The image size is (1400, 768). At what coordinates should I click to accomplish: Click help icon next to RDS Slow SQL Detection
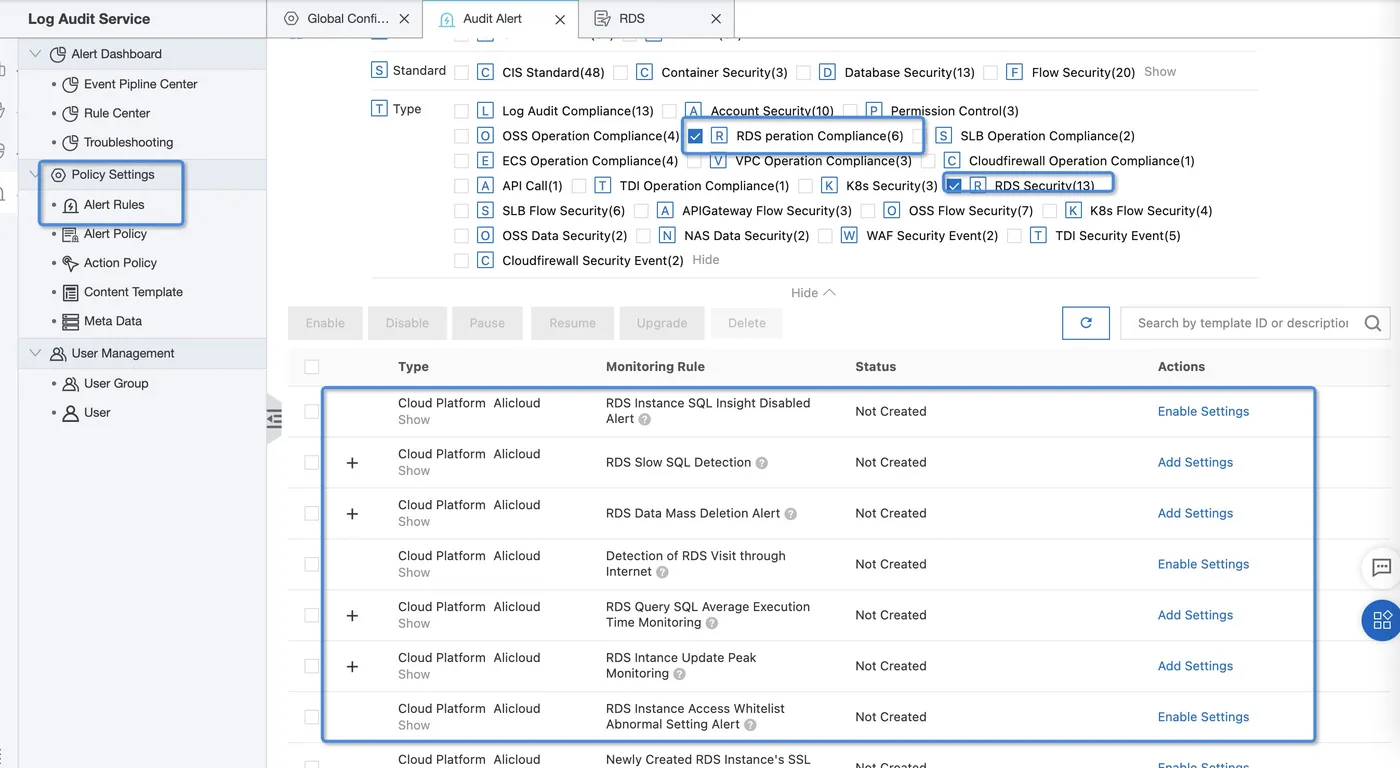coord(762,463)
